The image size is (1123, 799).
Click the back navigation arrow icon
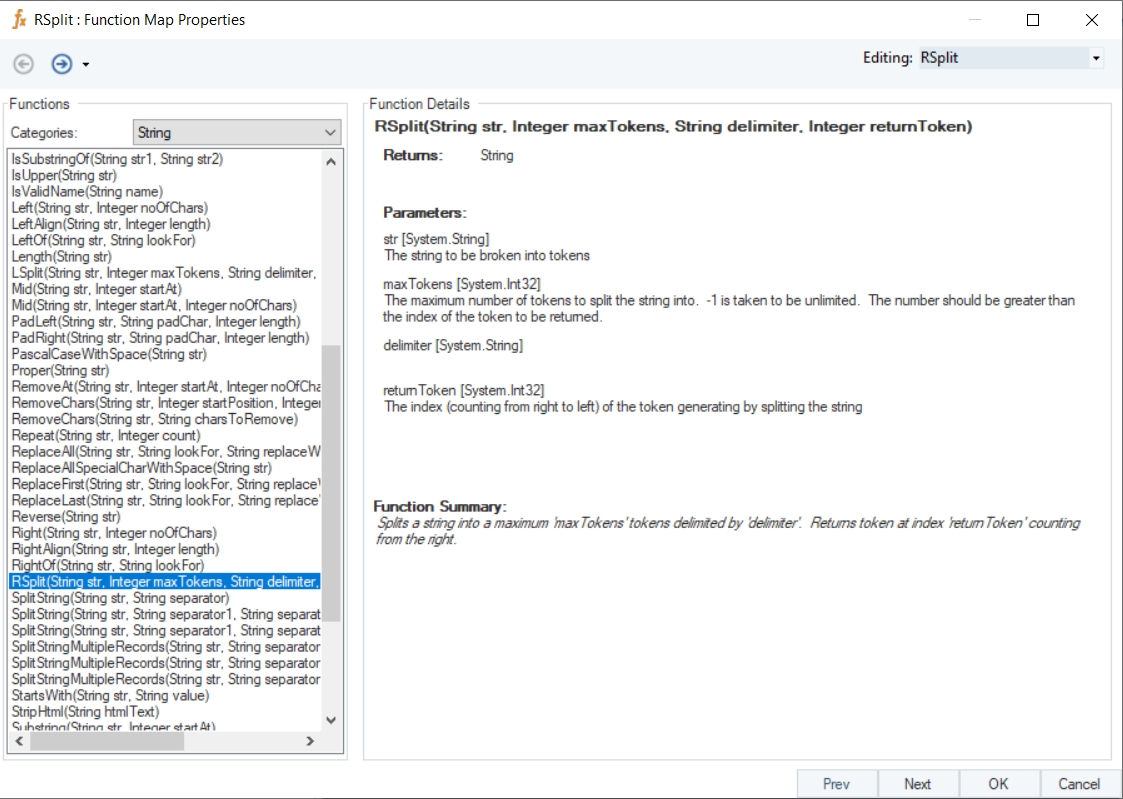click(23, 64)
